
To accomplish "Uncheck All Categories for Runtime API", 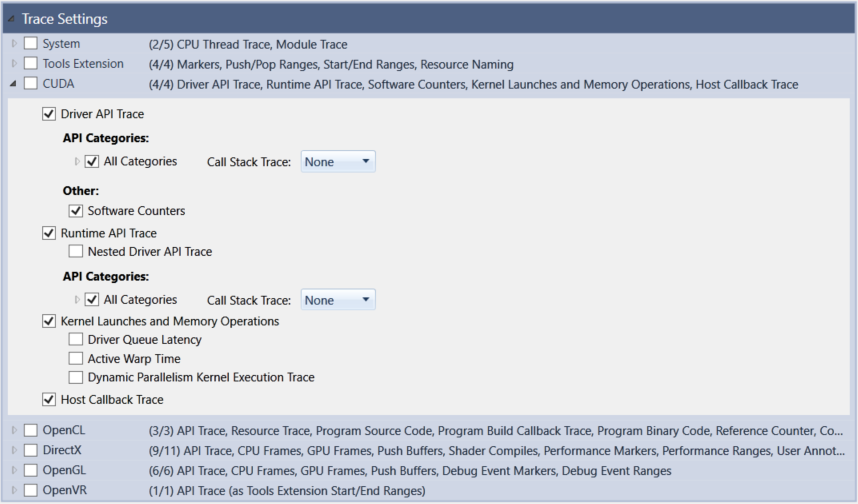I will [92, 300].
